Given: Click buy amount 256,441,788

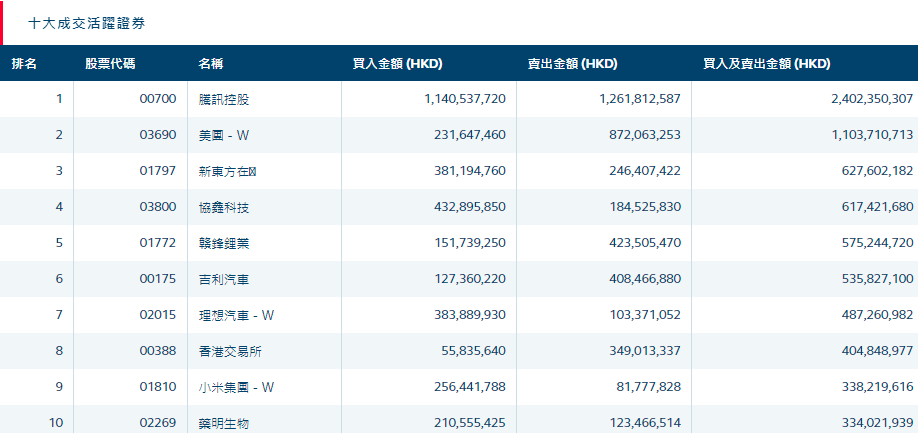Looking at the screenshot, I should (x=470, y=387).
